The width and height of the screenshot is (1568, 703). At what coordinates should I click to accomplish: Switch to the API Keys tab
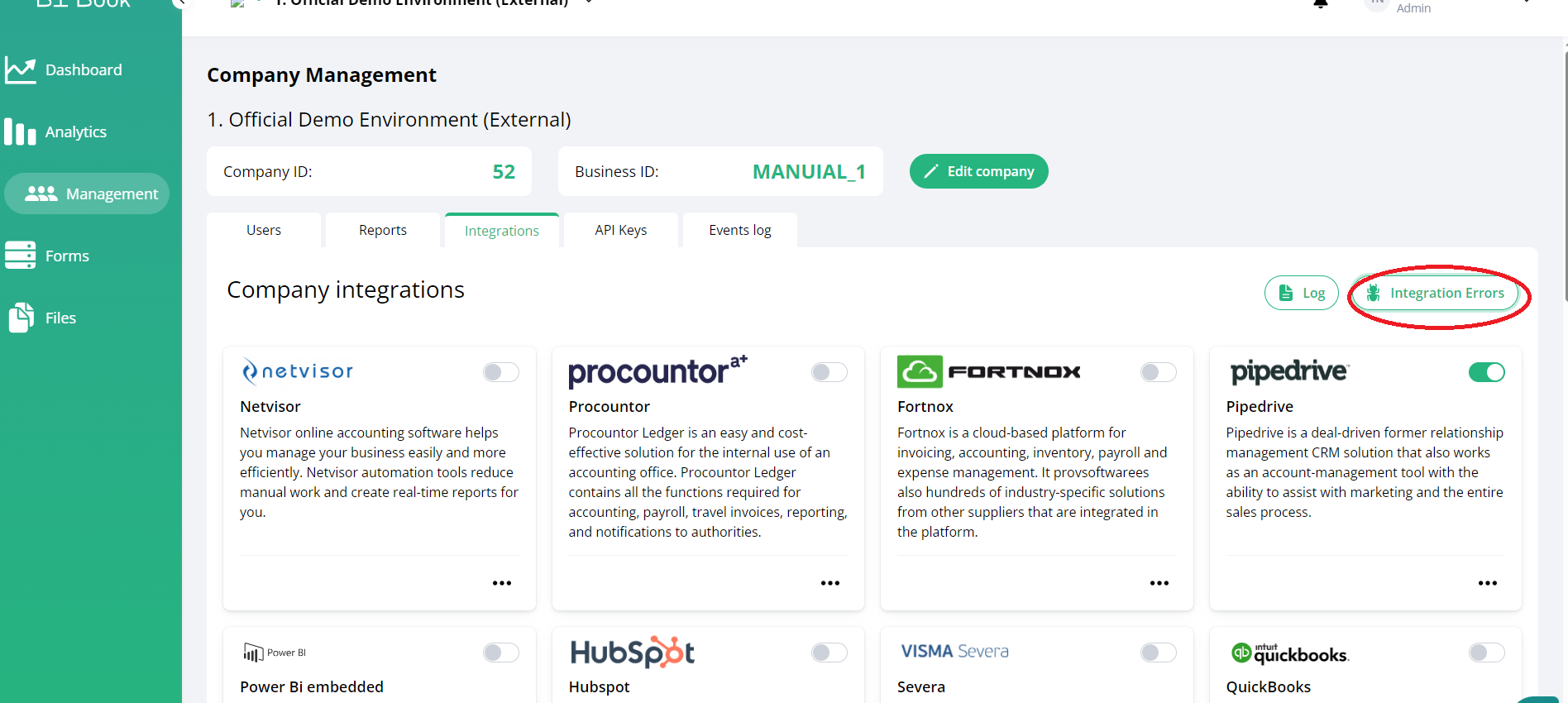coord(621,230)
